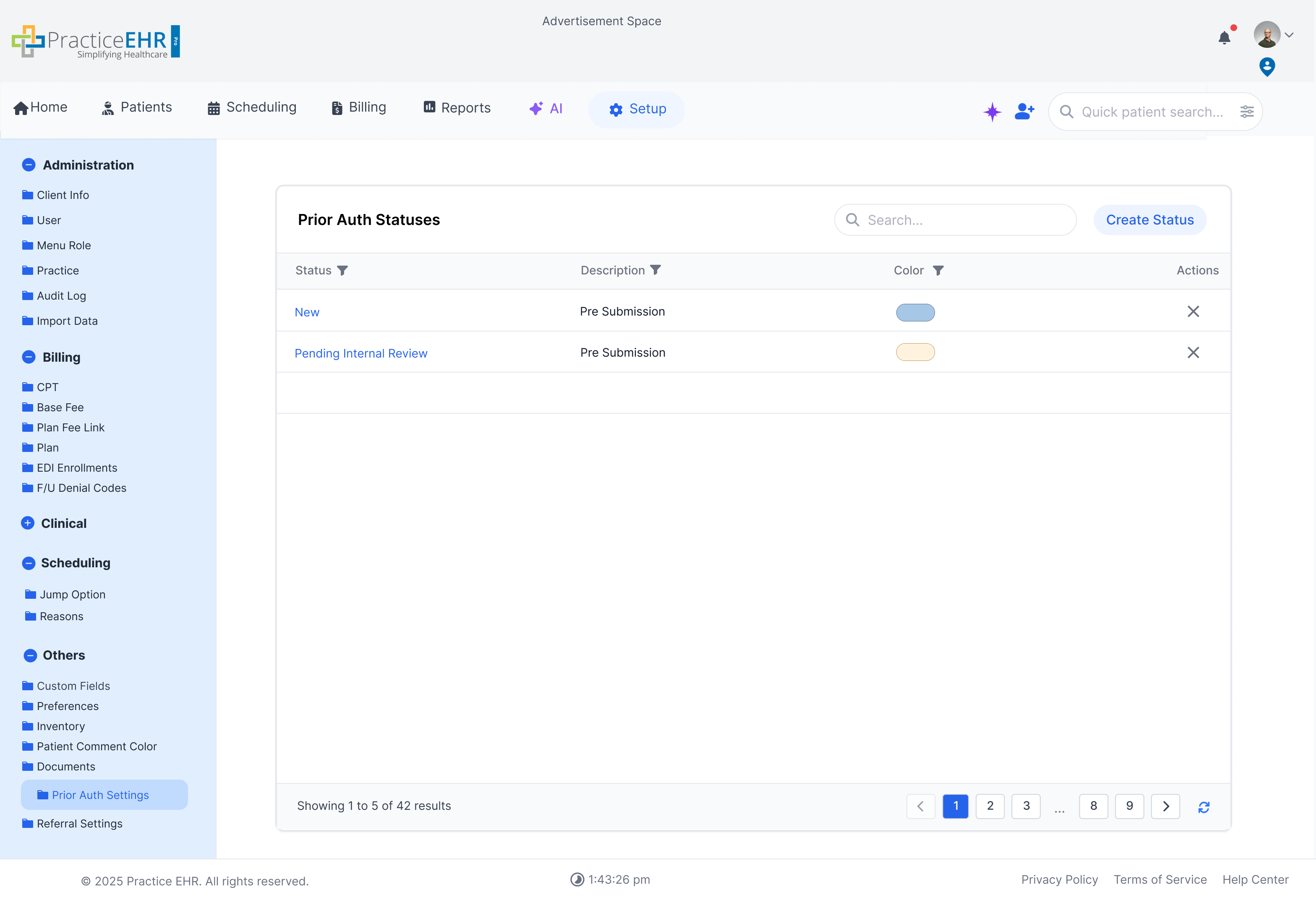Go to next page of results
The height and width of the screenshot is (903, 1316).
pos(1165,806)
